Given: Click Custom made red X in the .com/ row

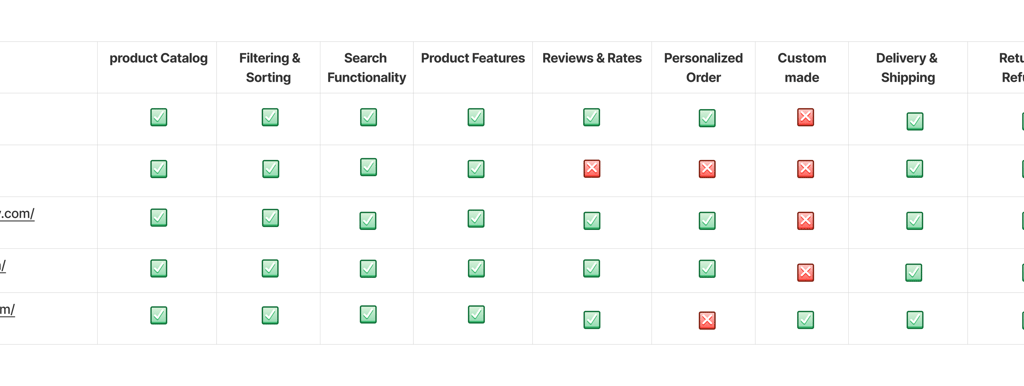Looking at the screenshot, I should (x=805, y=221).
